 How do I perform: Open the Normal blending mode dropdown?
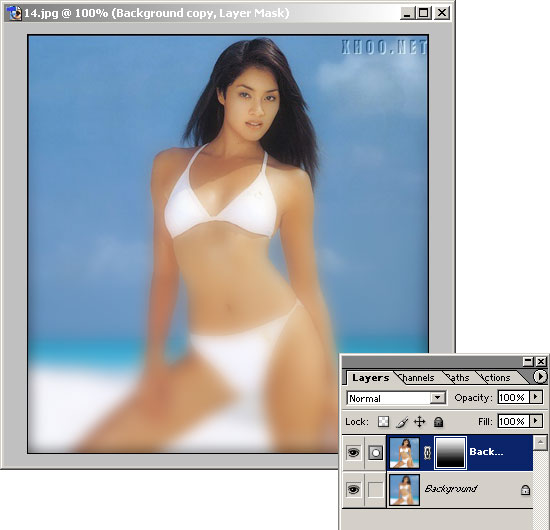click(396, 398)
